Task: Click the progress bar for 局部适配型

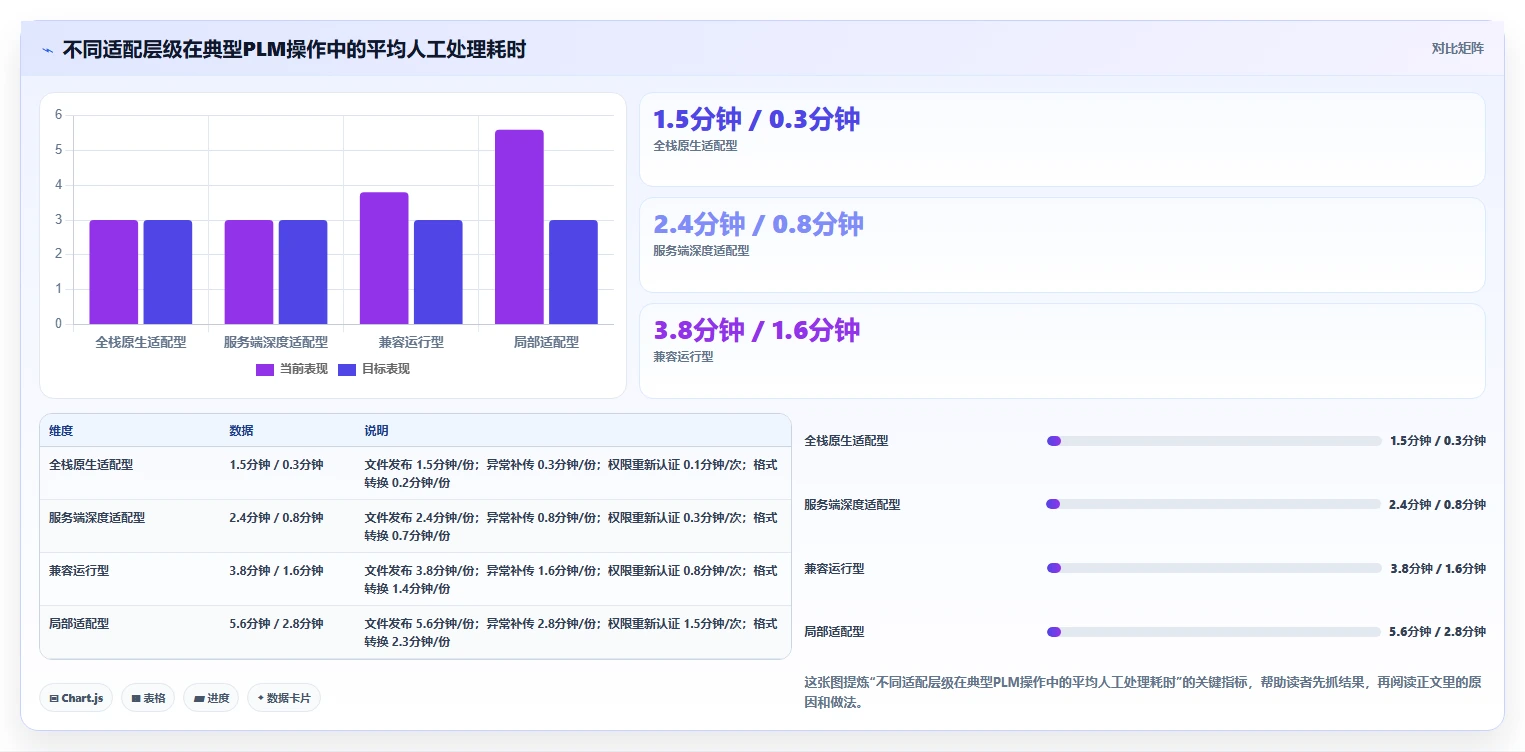Action: click(1213, 632)
